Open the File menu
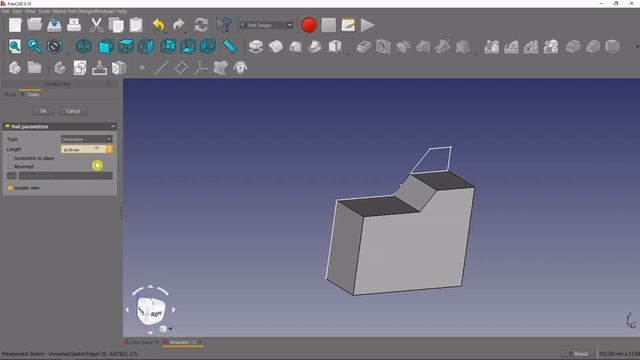This screenshot has height=360, width=640. (x=5, y=11)
